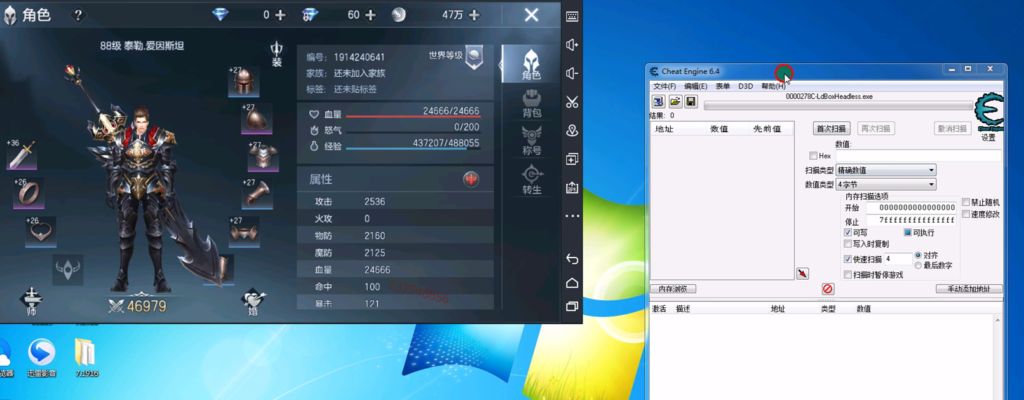The height and width of the screenshot is (400, 1024).
Task: Click the belt equipment slot +27
Action: [244, 233]
